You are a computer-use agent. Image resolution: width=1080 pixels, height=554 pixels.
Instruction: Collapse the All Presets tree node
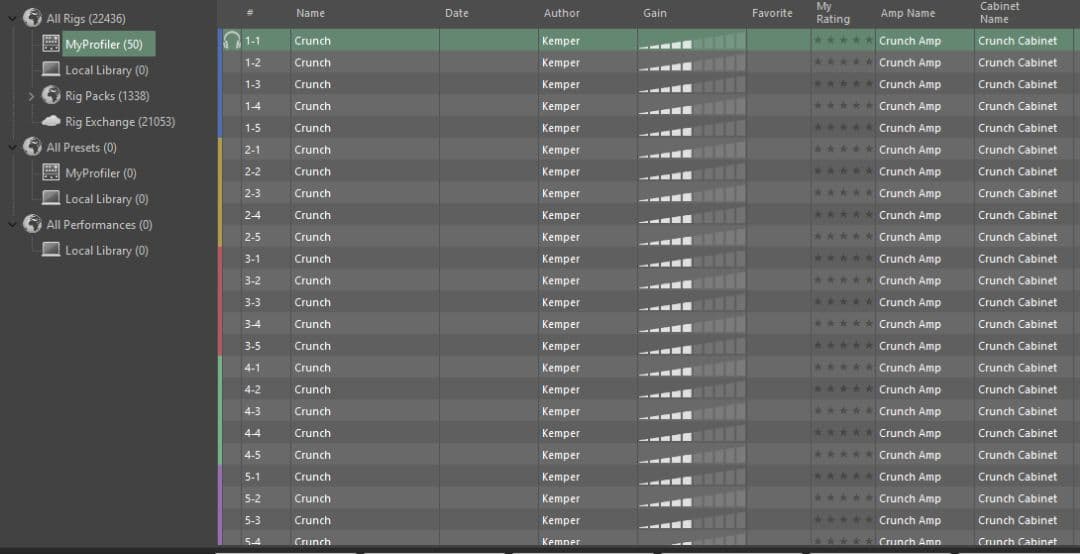tap(12, 147)
